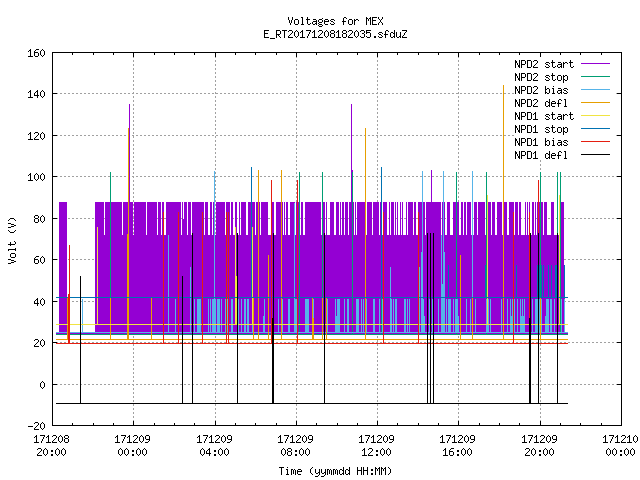Click the Volt (V) y-axis label

tap(12, 240)
